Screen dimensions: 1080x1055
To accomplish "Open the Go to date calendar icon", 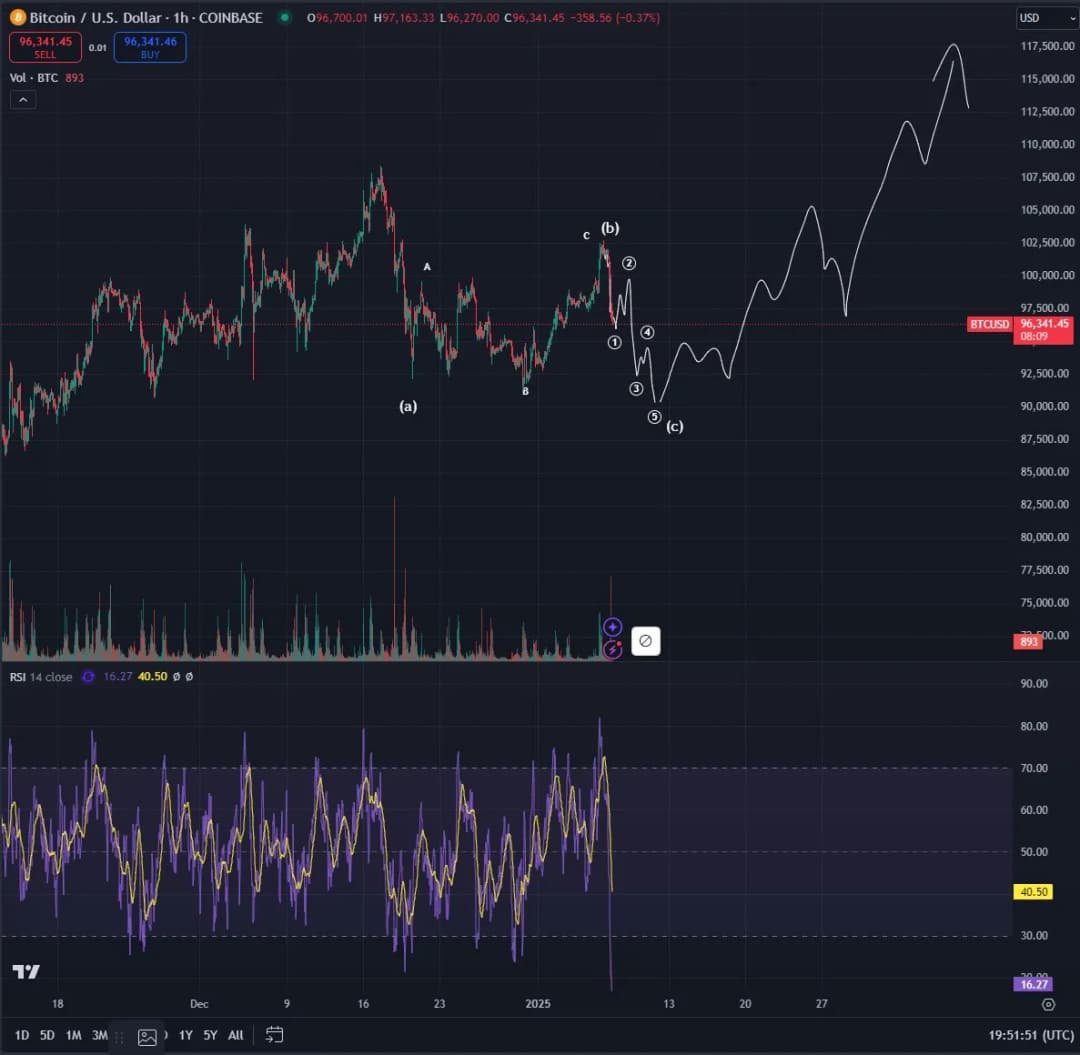I will pyautogui.click(x=275, y=1035).
